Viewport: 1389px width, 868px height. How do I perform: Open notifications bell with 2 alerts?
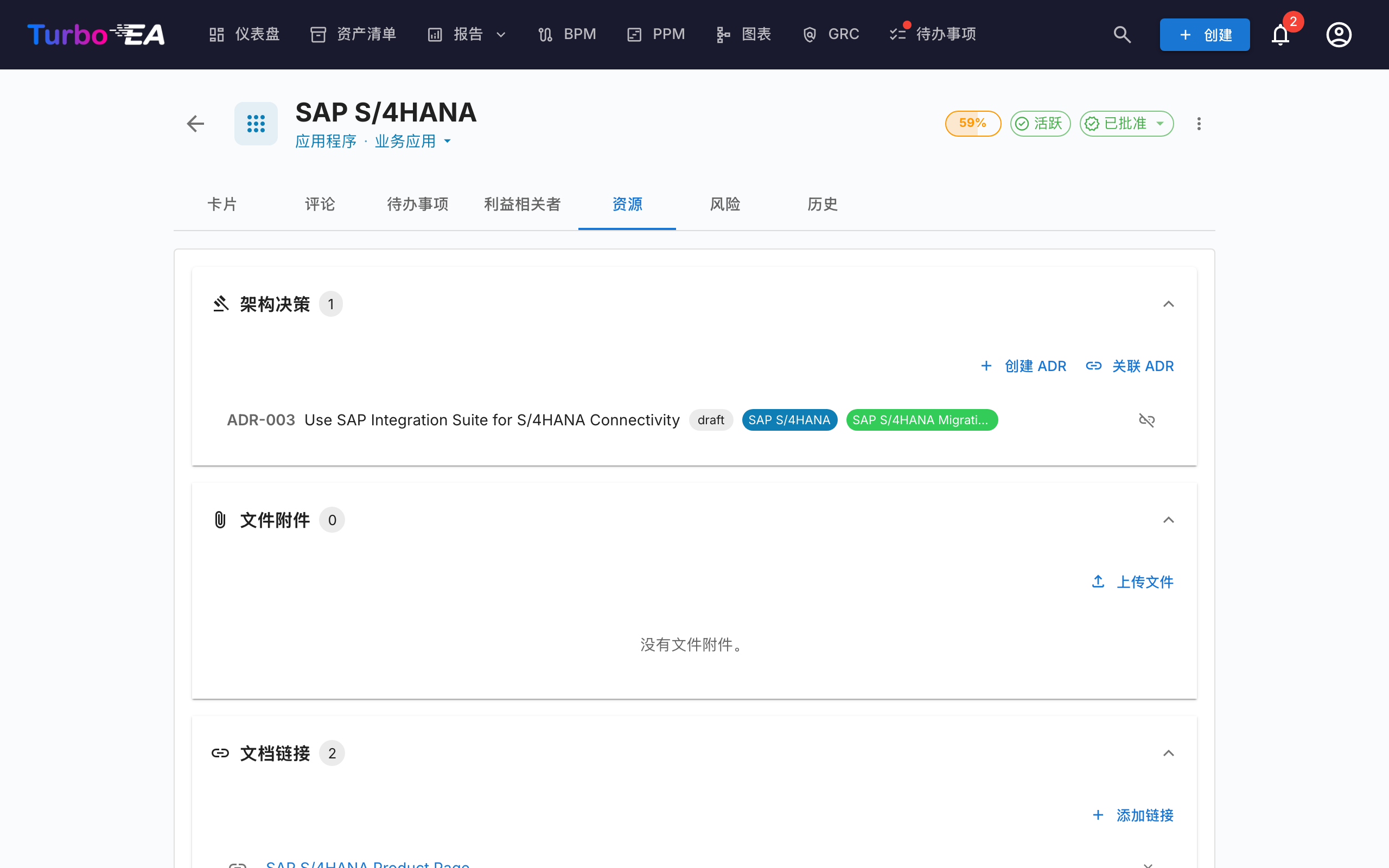pos(1280,34)
